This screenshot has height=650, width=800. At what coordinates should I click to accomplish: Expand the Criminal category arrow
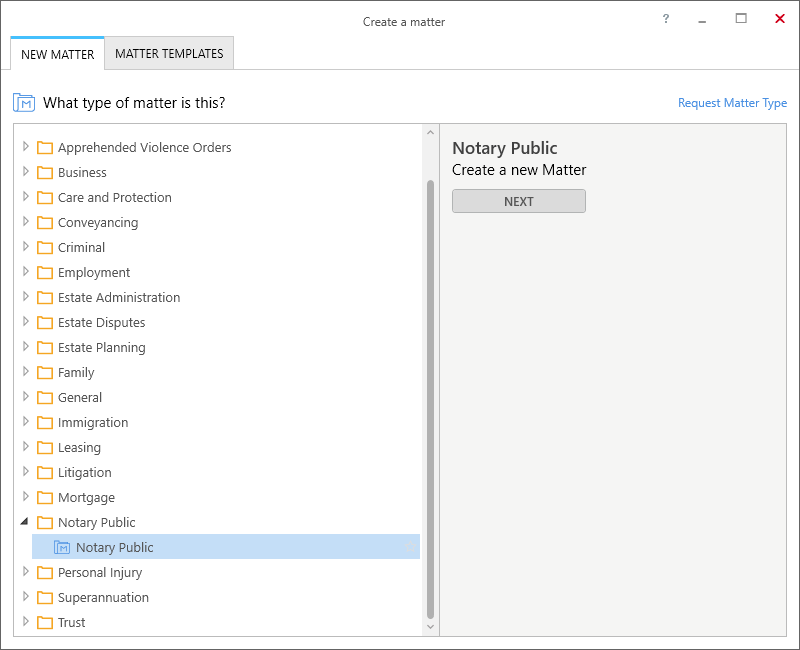click(x=26, y=247)
